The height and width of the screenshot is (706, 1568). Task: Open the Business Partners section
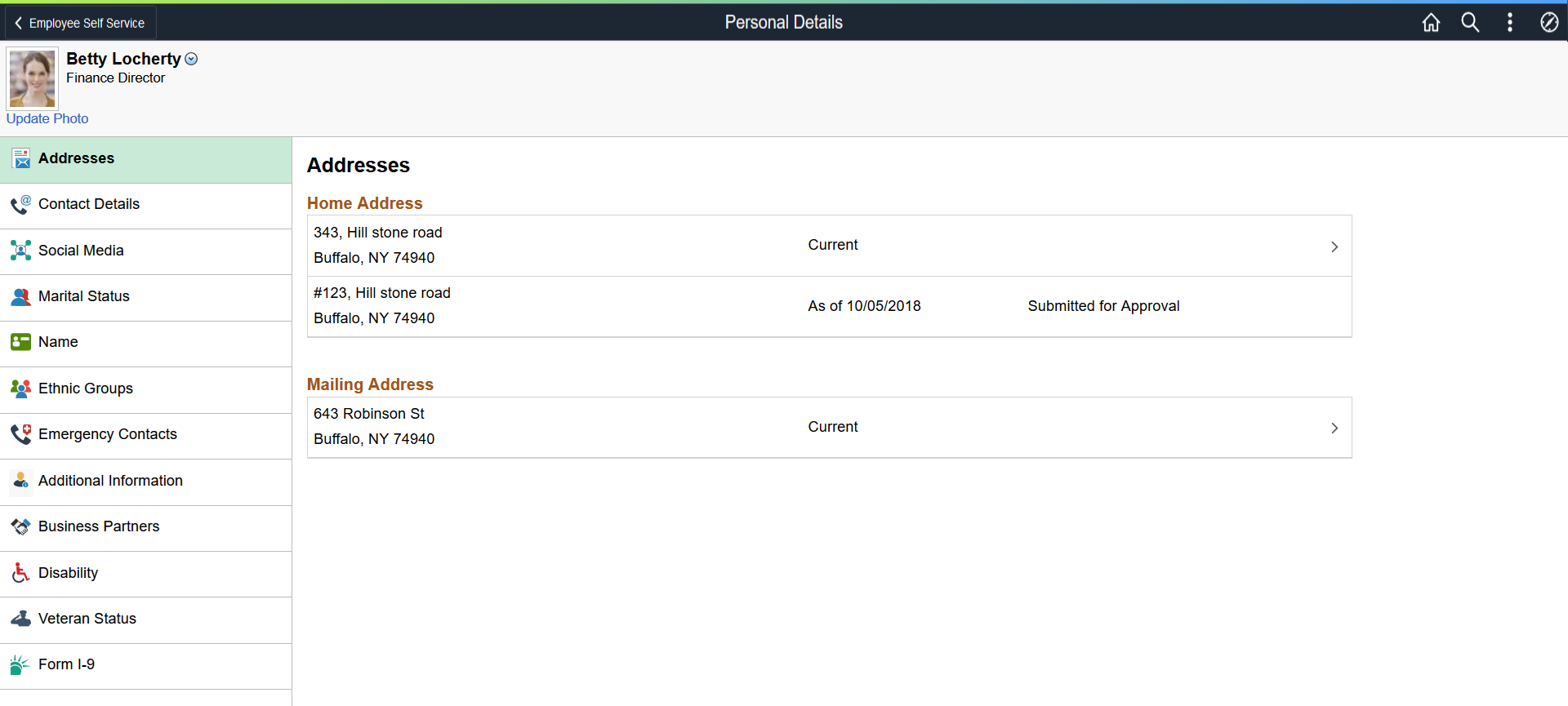pos(146,528)
